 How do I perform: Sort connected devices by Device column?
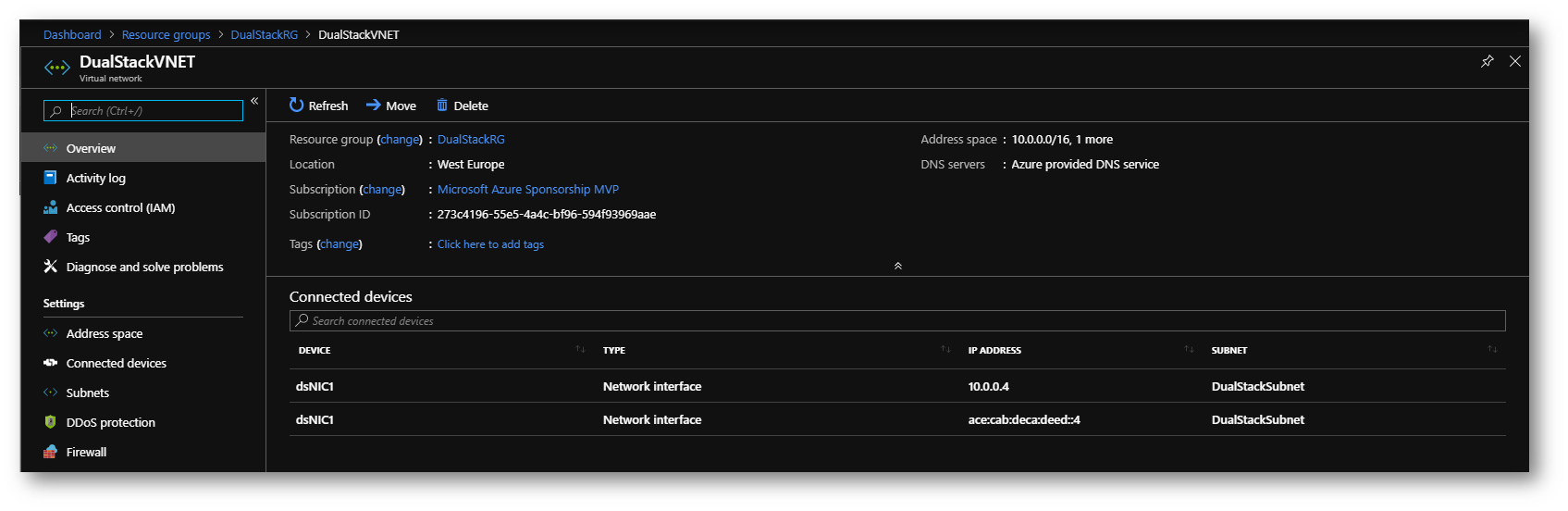coord(580,349)
